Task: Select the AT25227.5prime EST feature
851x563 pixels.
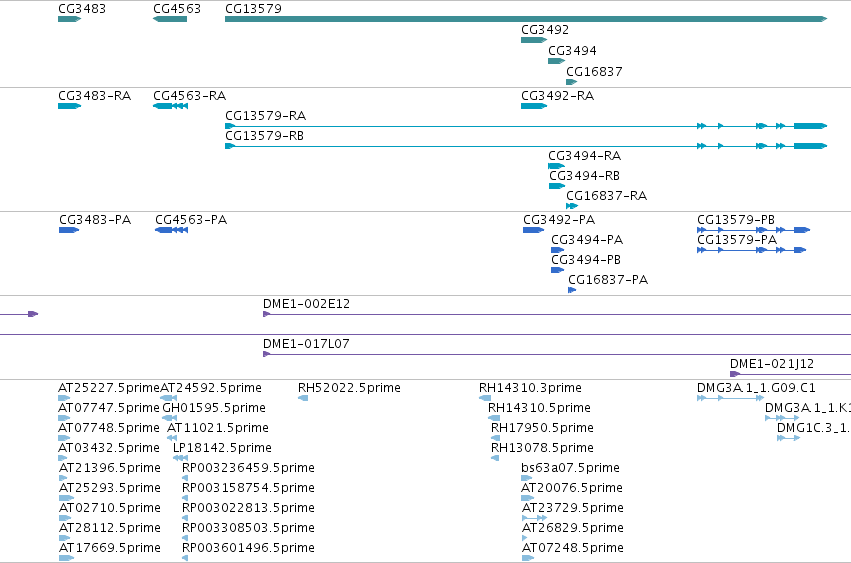Action: pos(64,398)
